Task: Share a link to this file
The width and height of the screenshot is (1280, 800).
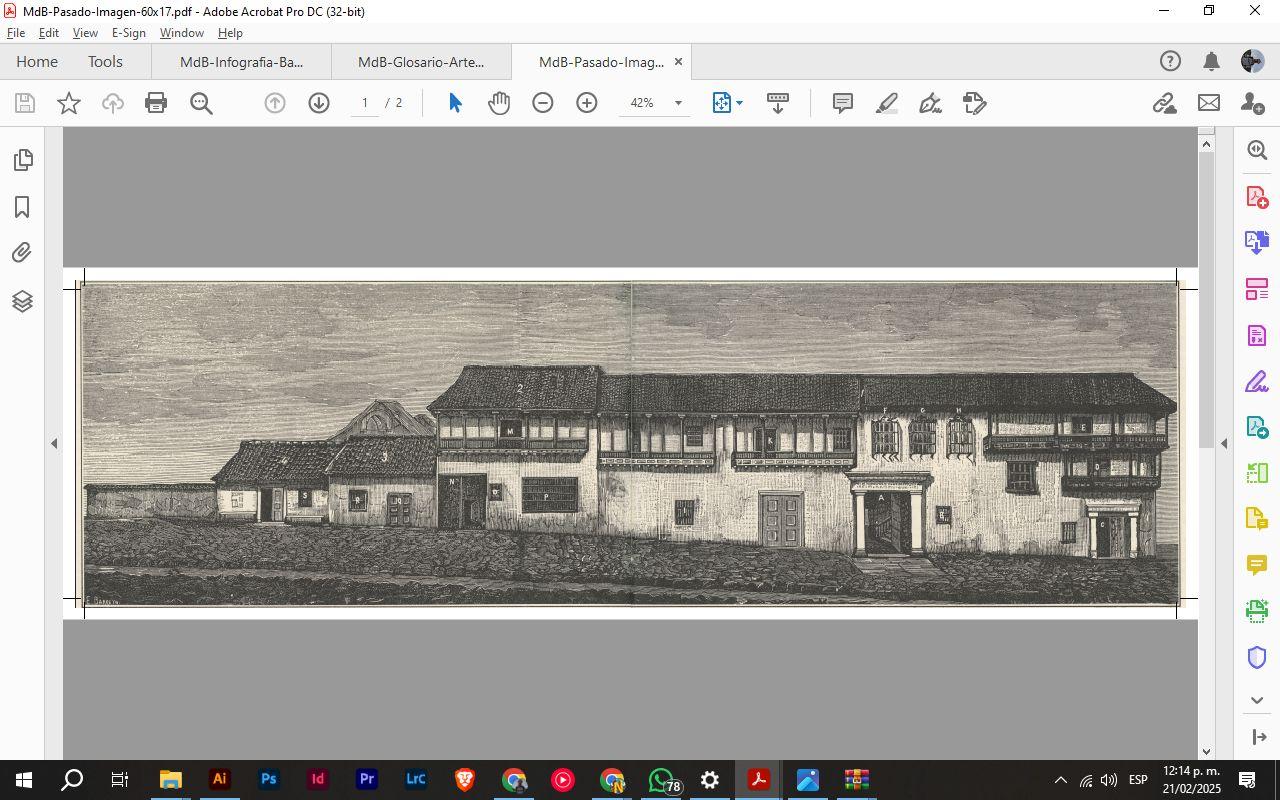Action: coord(1164,103)
